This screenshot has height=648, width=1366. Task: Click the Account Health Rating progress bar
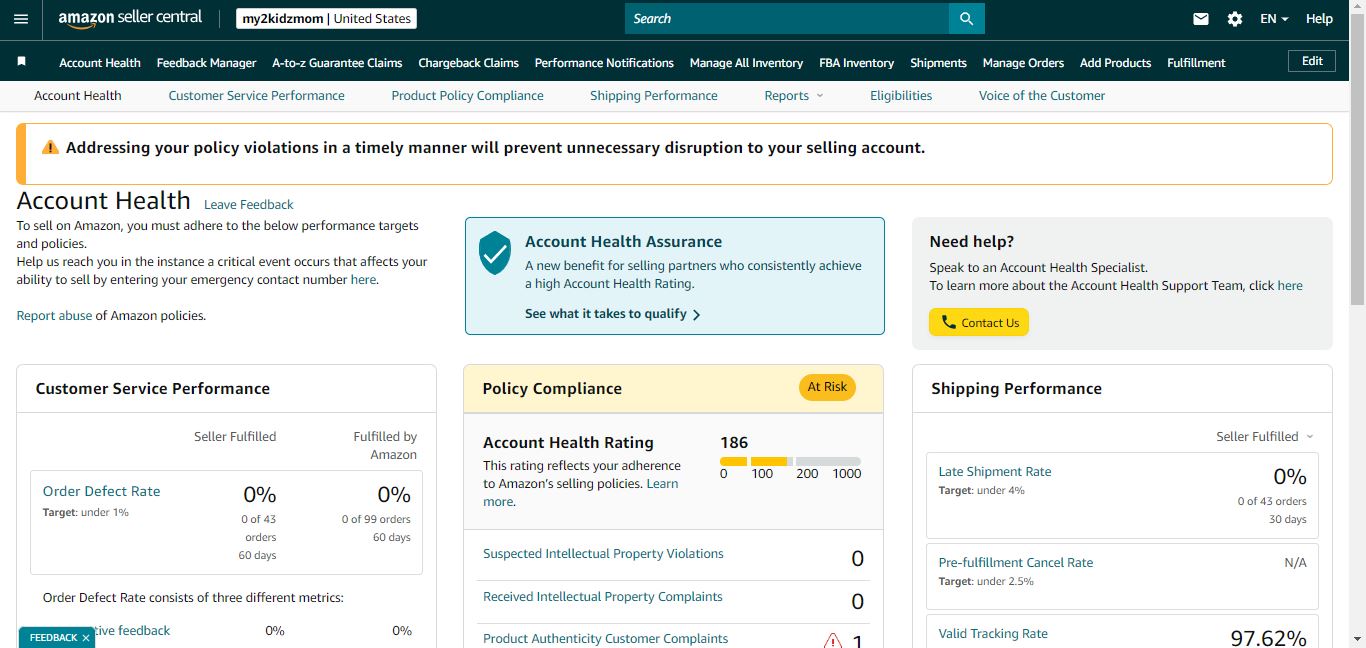[x=790, y=462]
